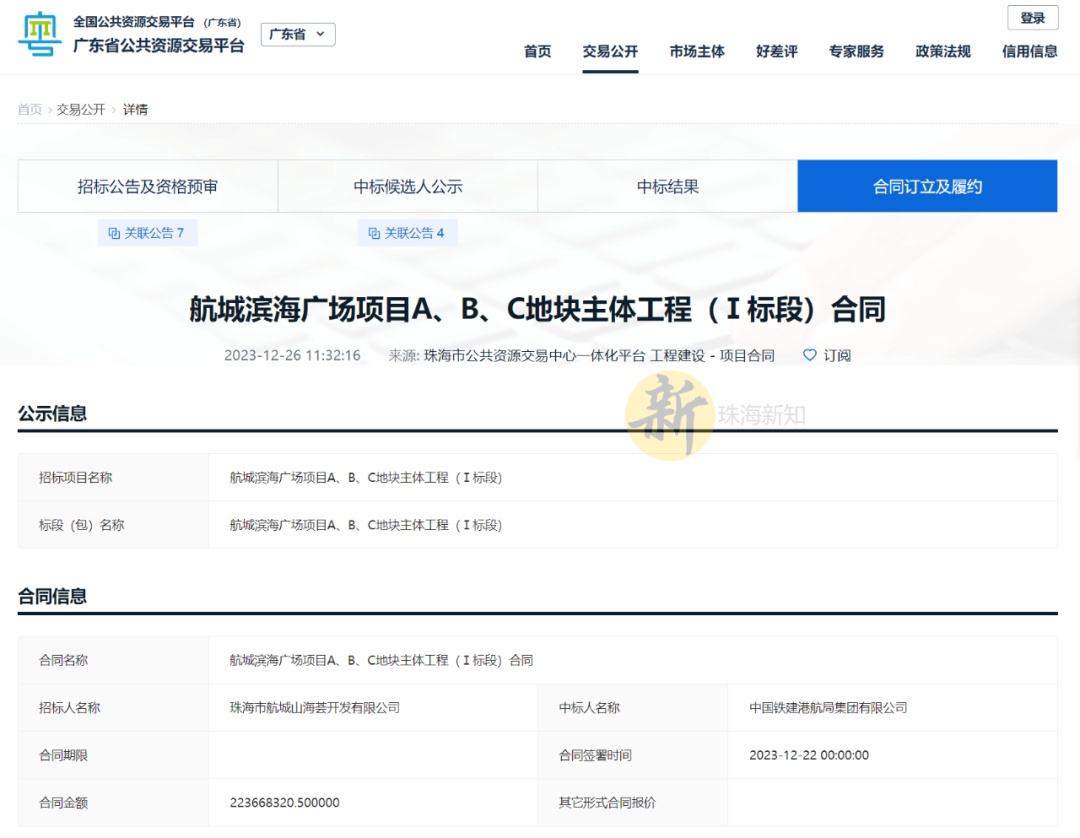Screen dimensions: 1080x838
Task: Open the 交易公开 navigation menu
Action: coord(610,51)
